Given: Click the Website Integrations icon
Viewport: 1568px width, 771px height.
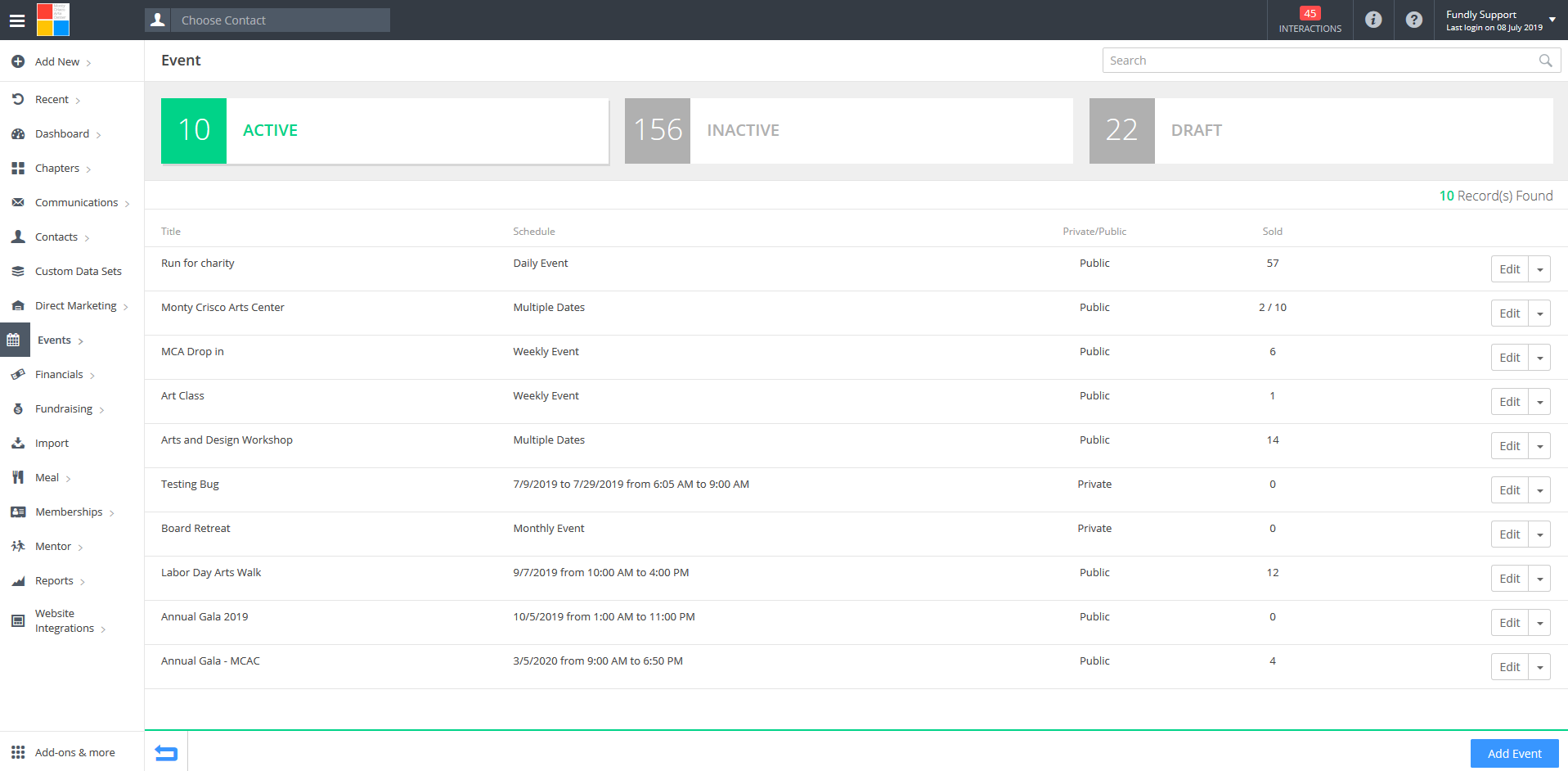Looking at the screenshot, I should point(18,620).
